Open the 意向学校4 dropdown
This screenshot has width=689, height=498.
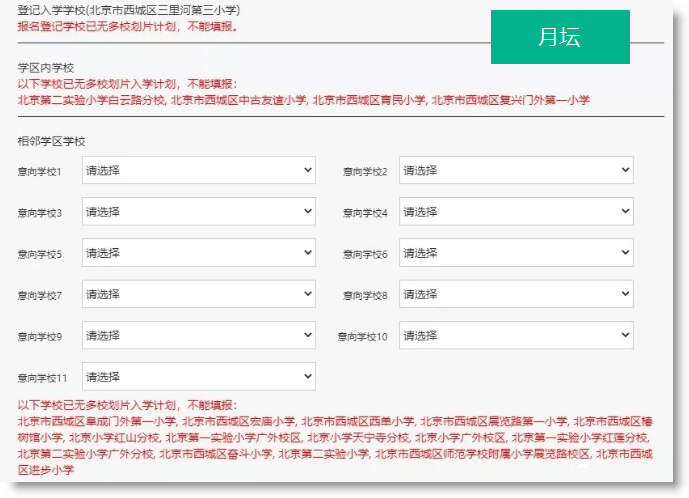pyautogui.click(x=516, y=211)
